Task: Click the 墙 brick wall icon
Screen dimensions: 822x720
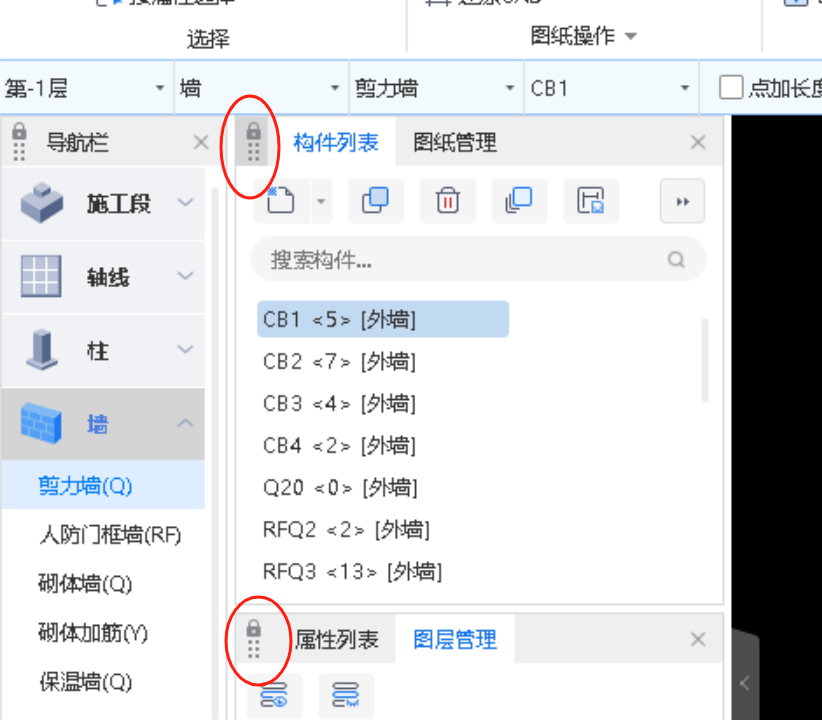Action: [41, 423]
